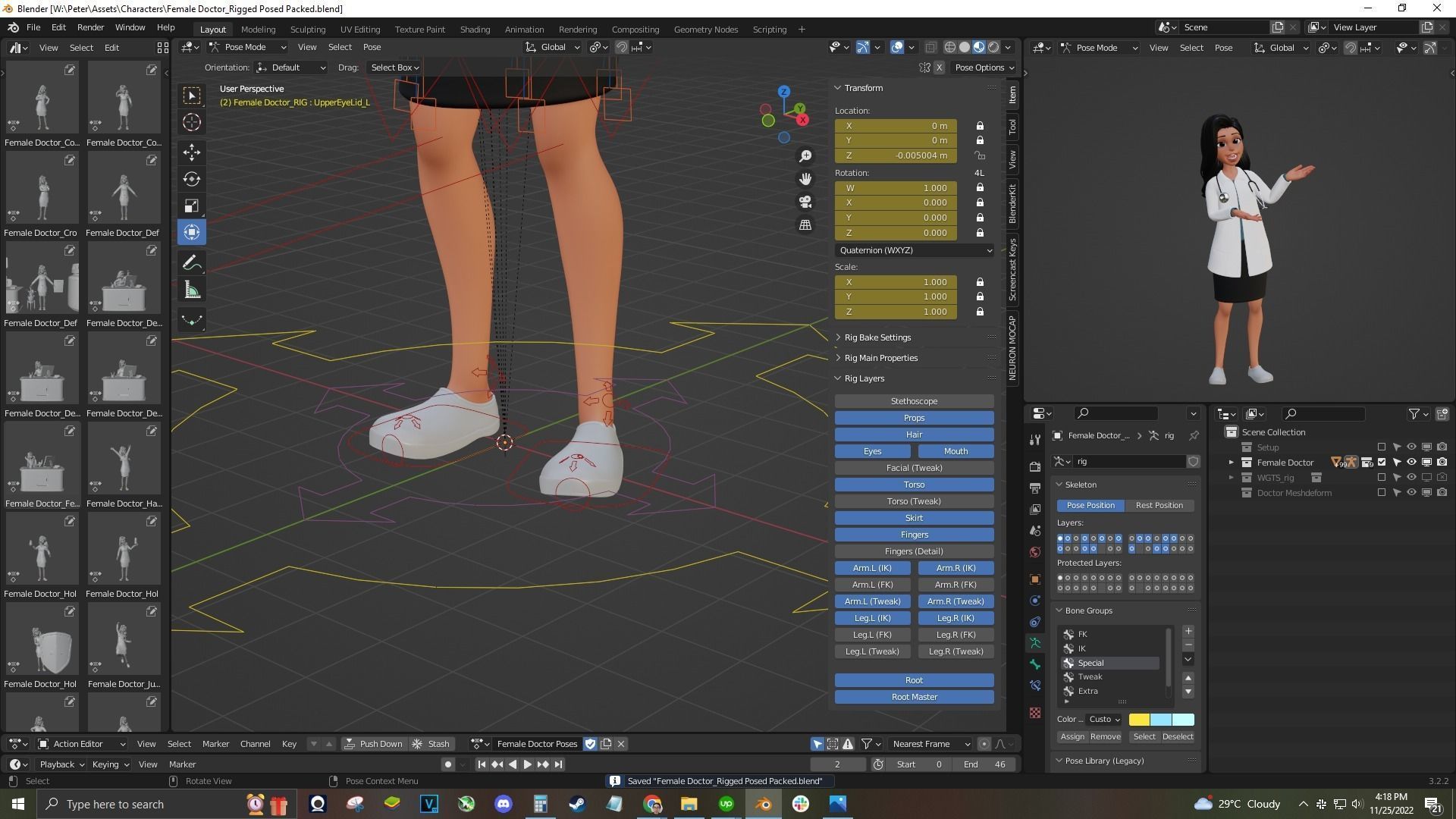Open Nearest Frame dropdown in Action Editor

[931, 744]
